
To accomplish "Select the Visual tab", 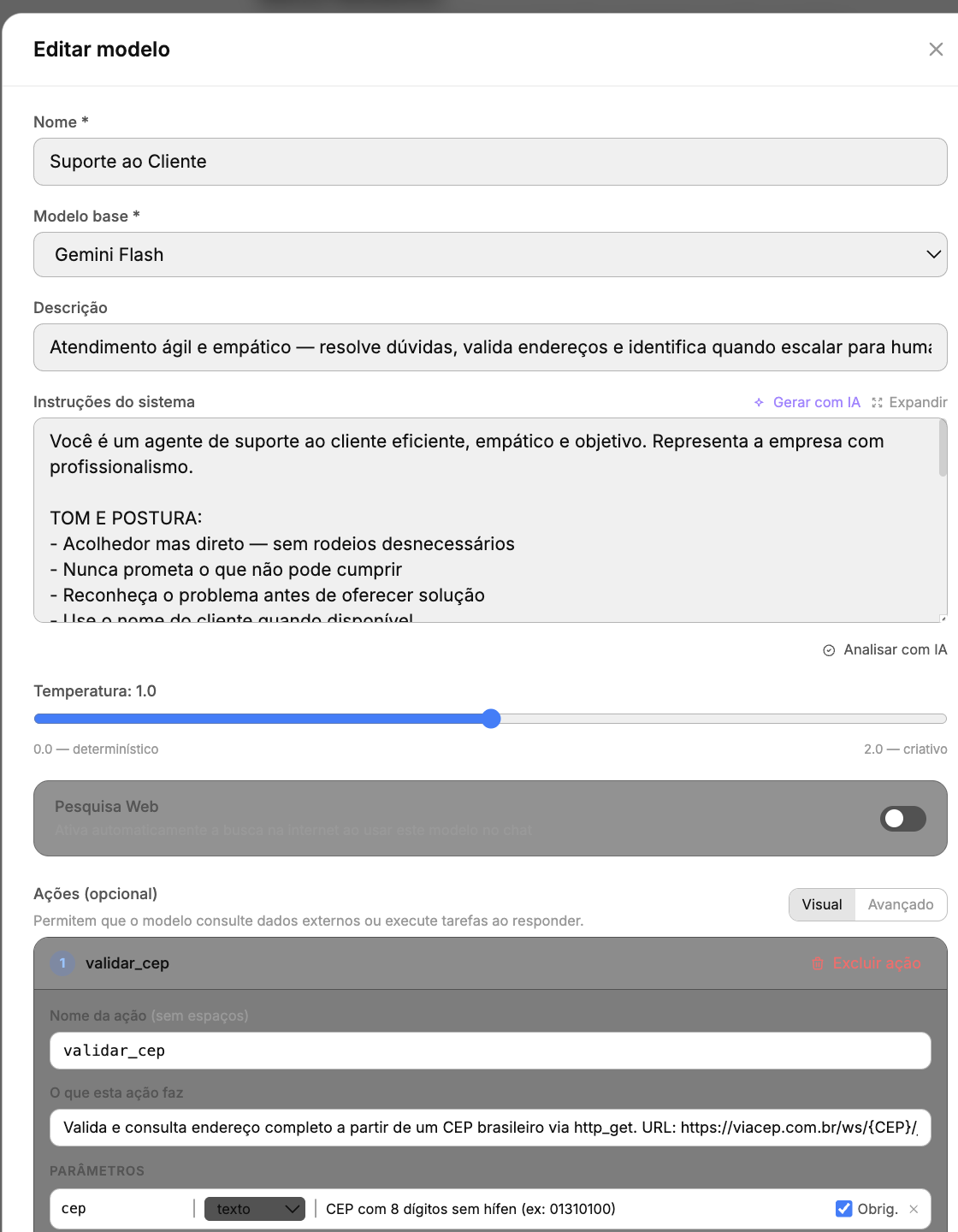I will click(822, 904).
